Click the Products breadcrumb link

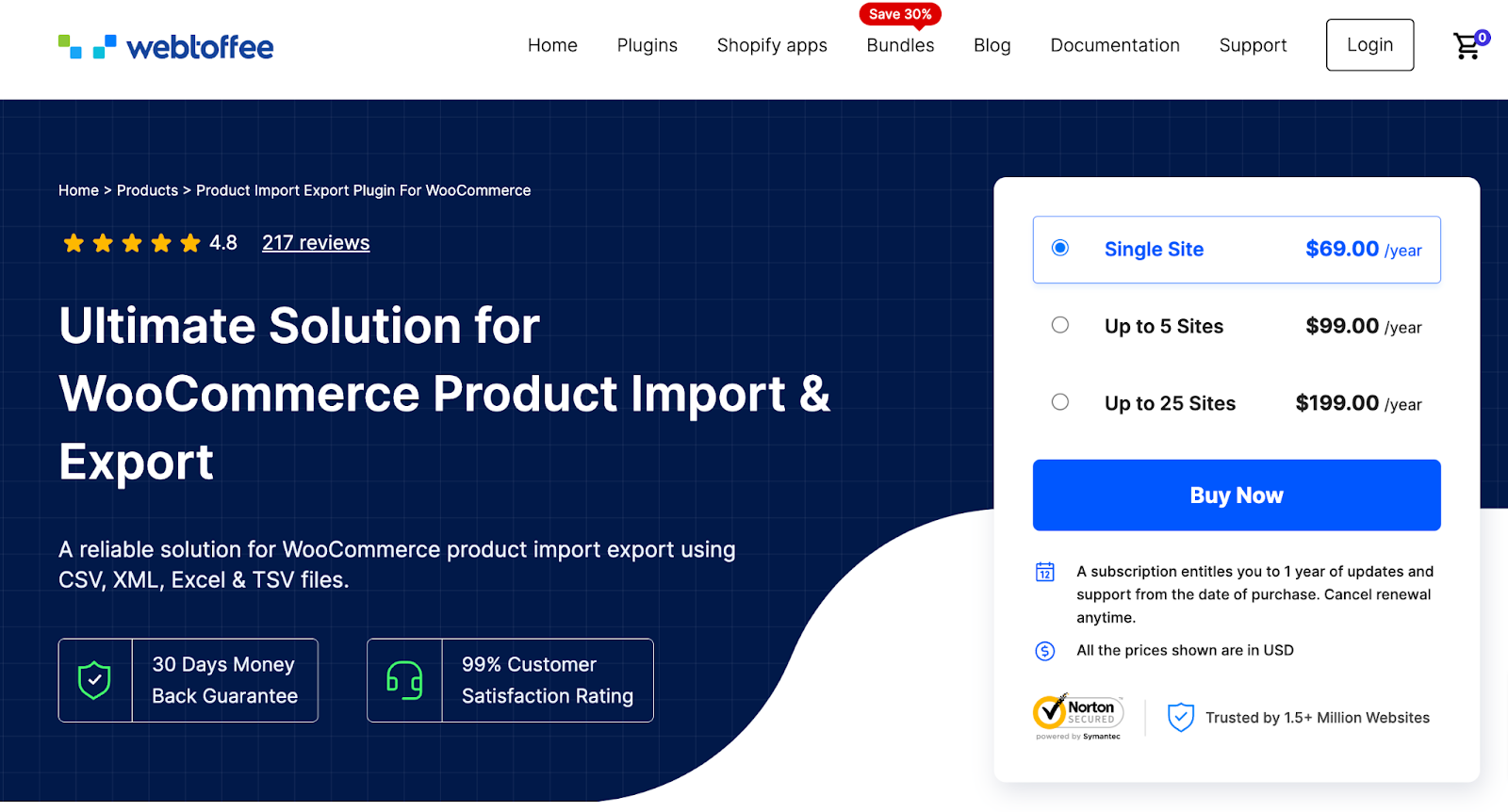click(x=147, y=190)
